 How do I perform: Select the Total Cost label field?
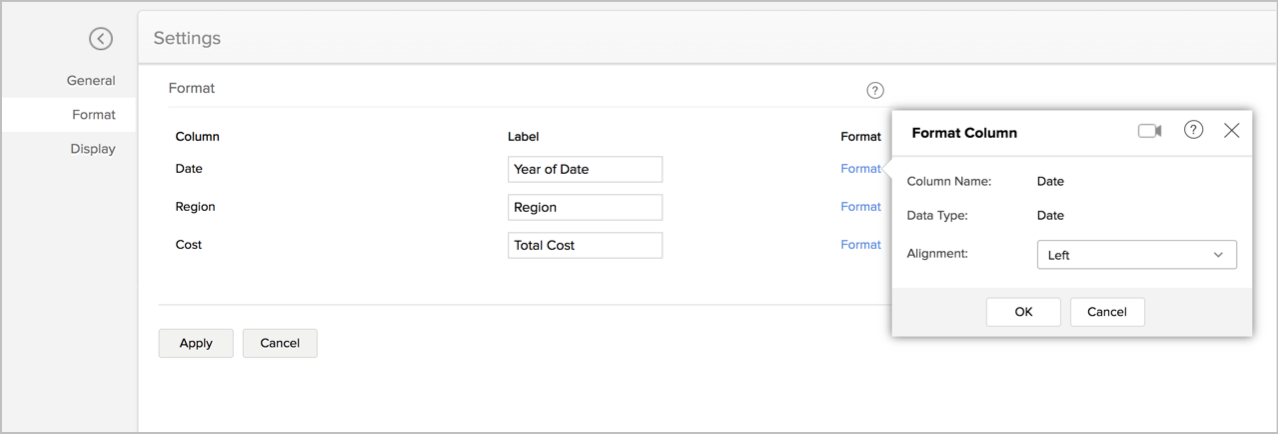click(x=585, y=246)
